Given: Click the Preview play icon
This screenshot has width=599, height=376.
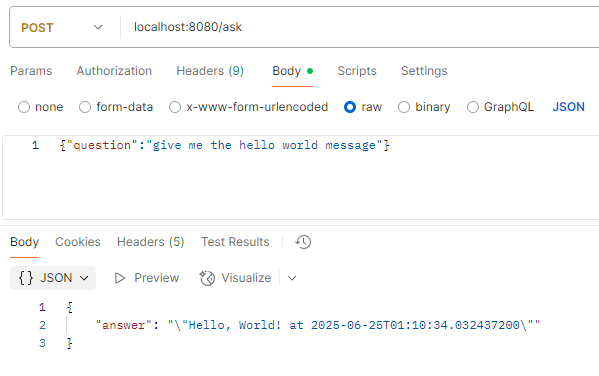Looking at the screenshot, I should click(x=120, y=278).
